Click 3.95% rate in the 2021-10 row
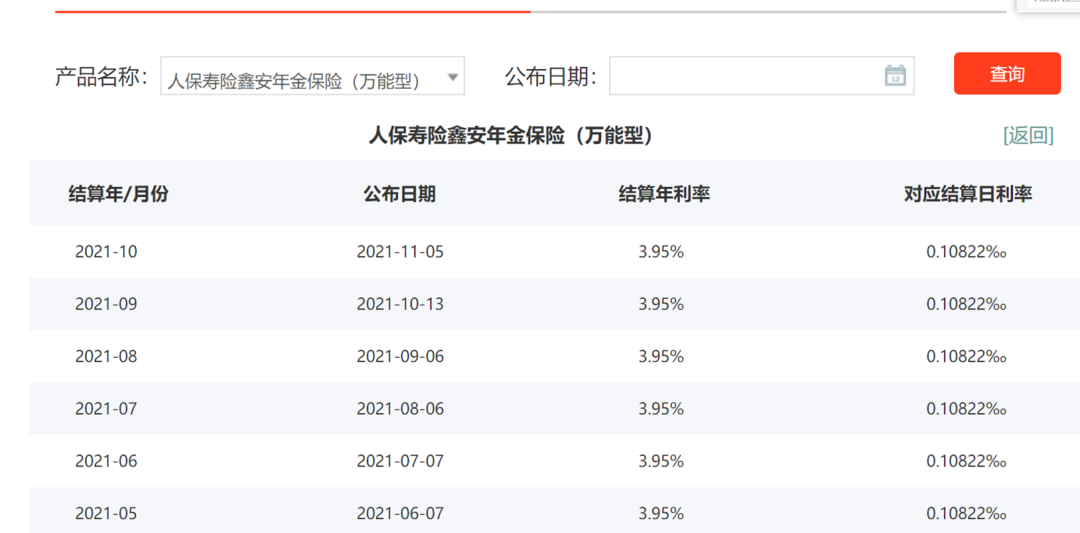 [x=661, y=252]
